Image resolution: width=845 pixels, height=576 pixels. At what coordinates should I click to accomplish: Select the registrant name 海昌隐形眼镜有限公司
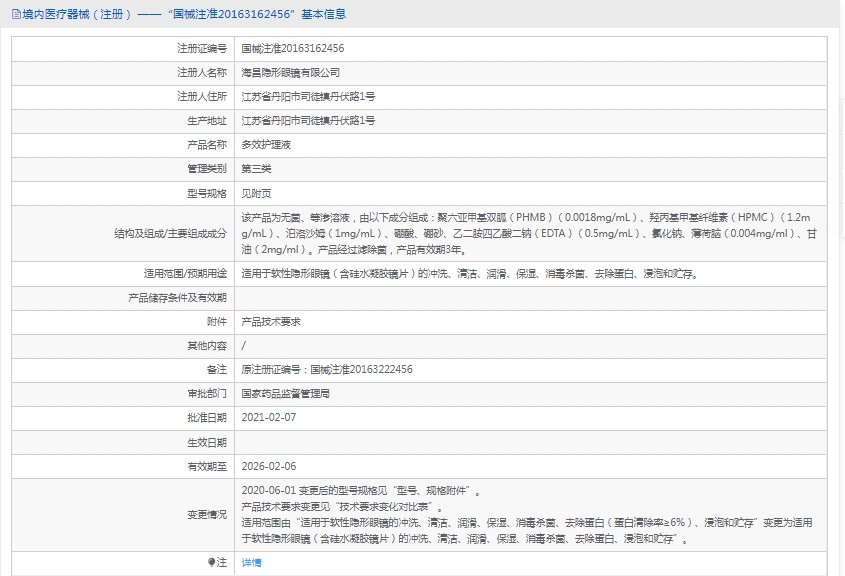click(x=291, y=72)
